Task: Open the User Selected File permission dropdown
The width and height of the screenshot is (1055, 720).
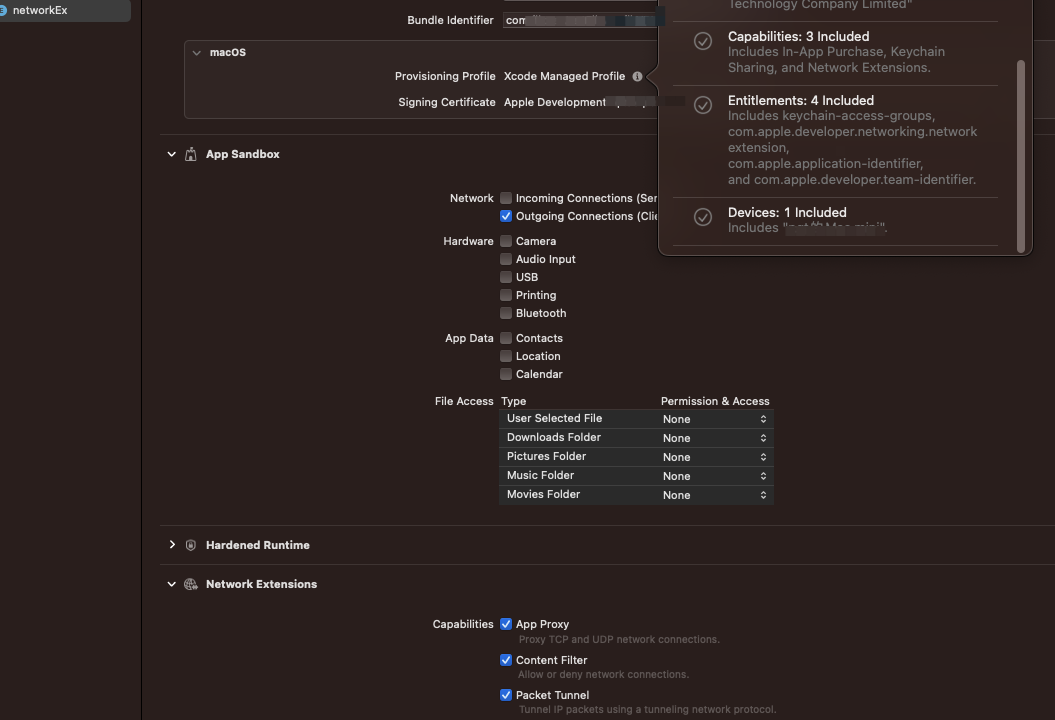Action: [x=715, y=419]
